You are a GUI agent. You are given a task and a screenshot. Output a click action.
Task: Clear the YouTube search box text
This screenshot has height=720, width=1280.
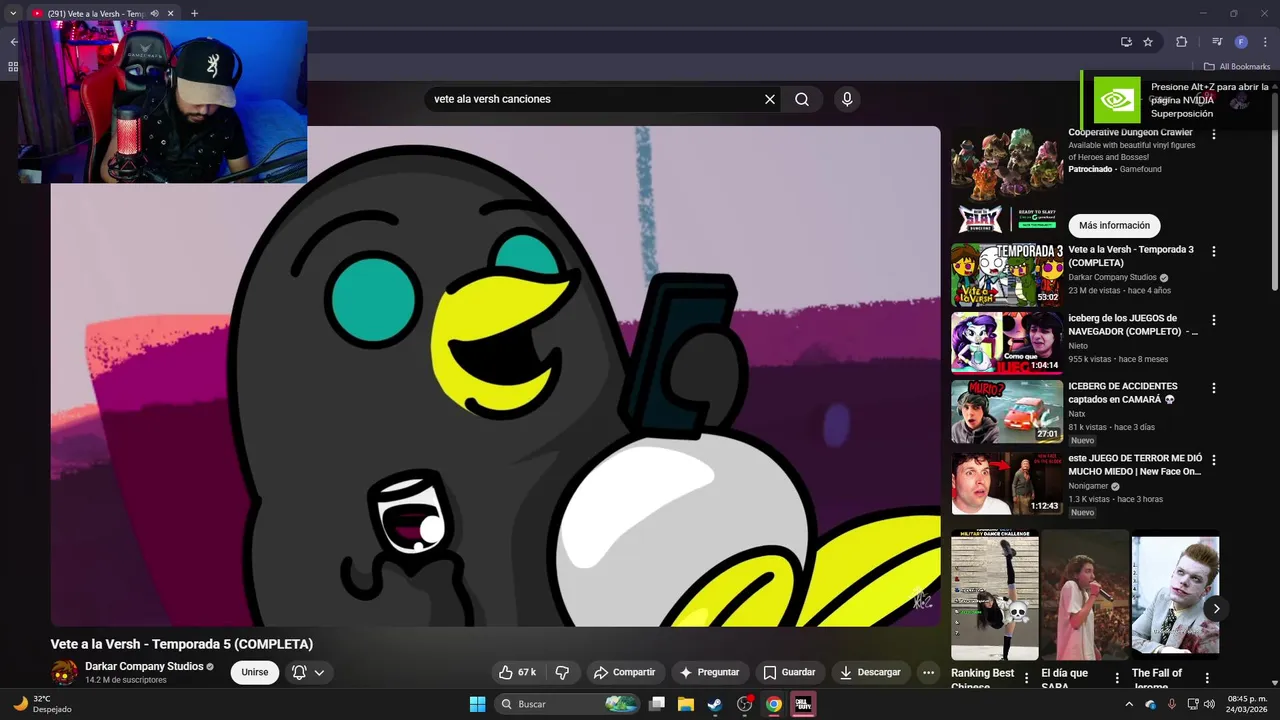770,99
